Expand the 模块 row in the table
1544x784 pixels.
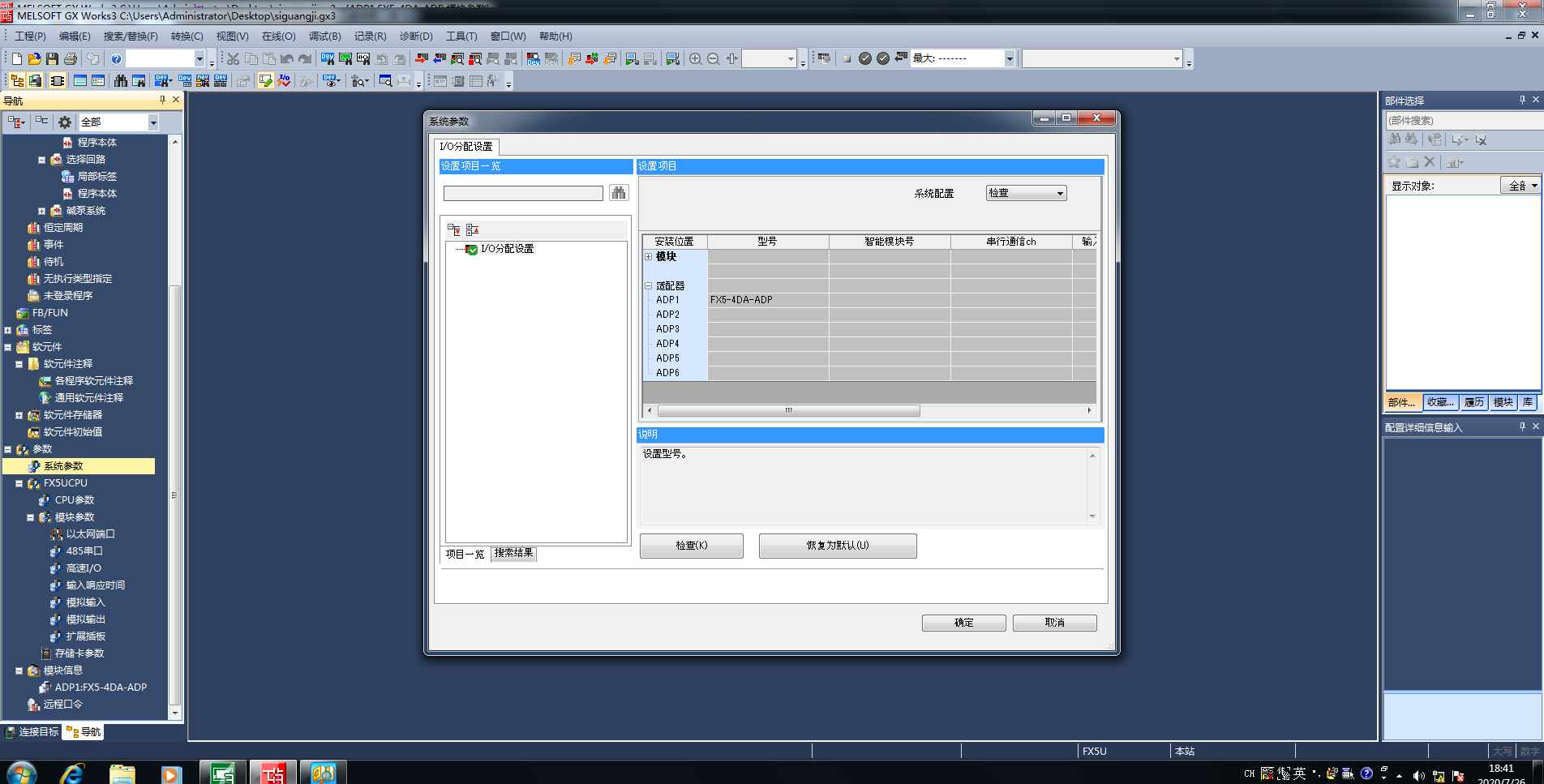coord(649,256)
